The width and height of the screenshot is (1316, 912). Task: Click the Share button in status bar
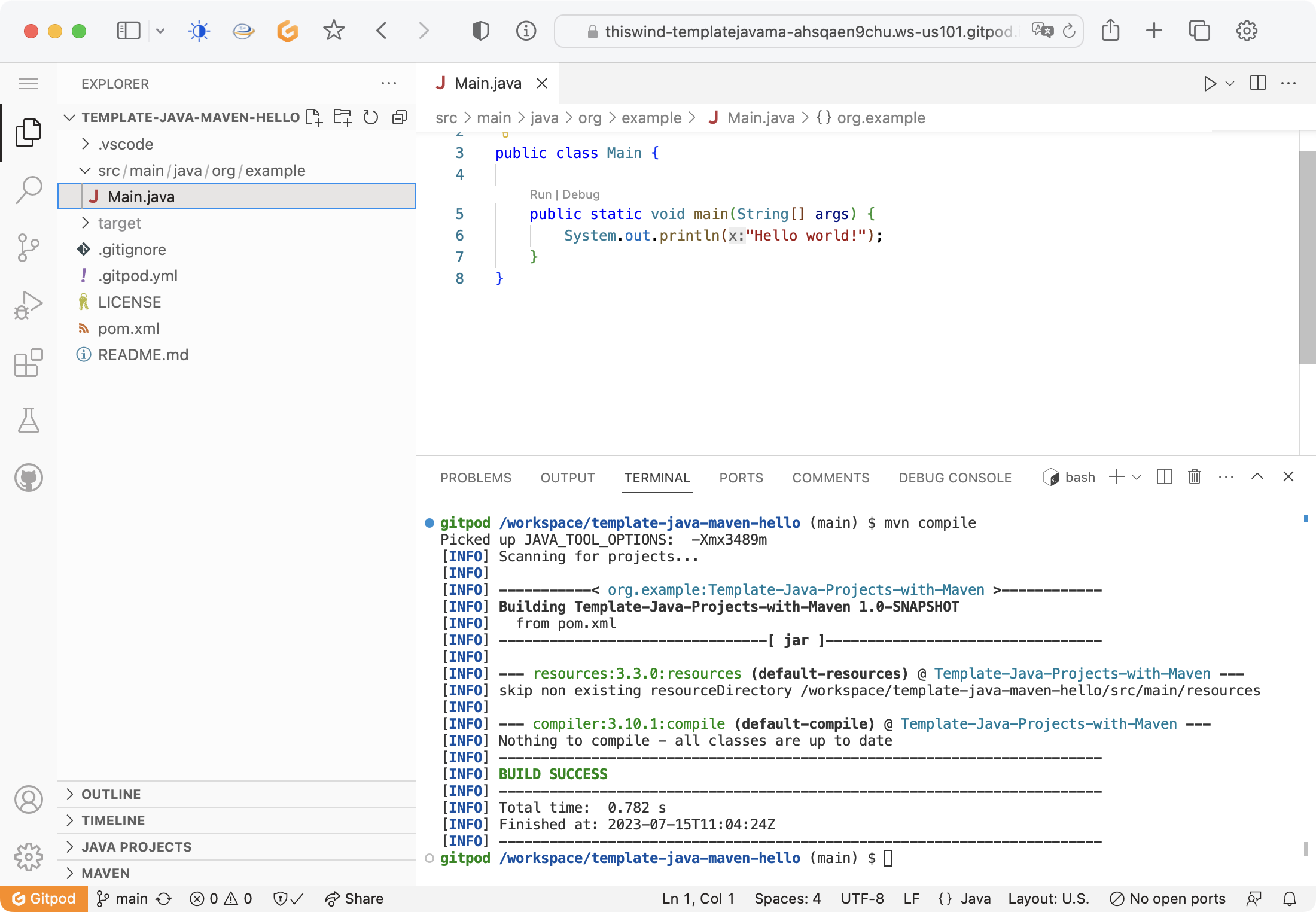click(354, 898)
